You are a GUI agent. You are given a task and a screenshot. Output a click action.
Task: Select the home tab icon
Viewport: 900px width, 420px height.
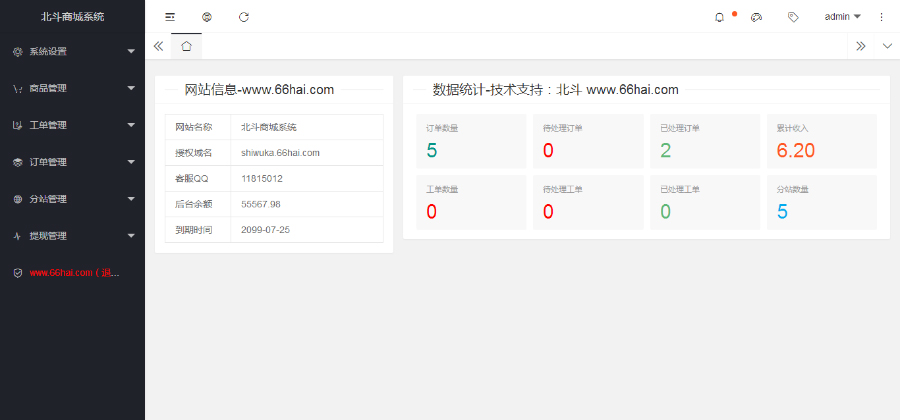pos(187,46)
